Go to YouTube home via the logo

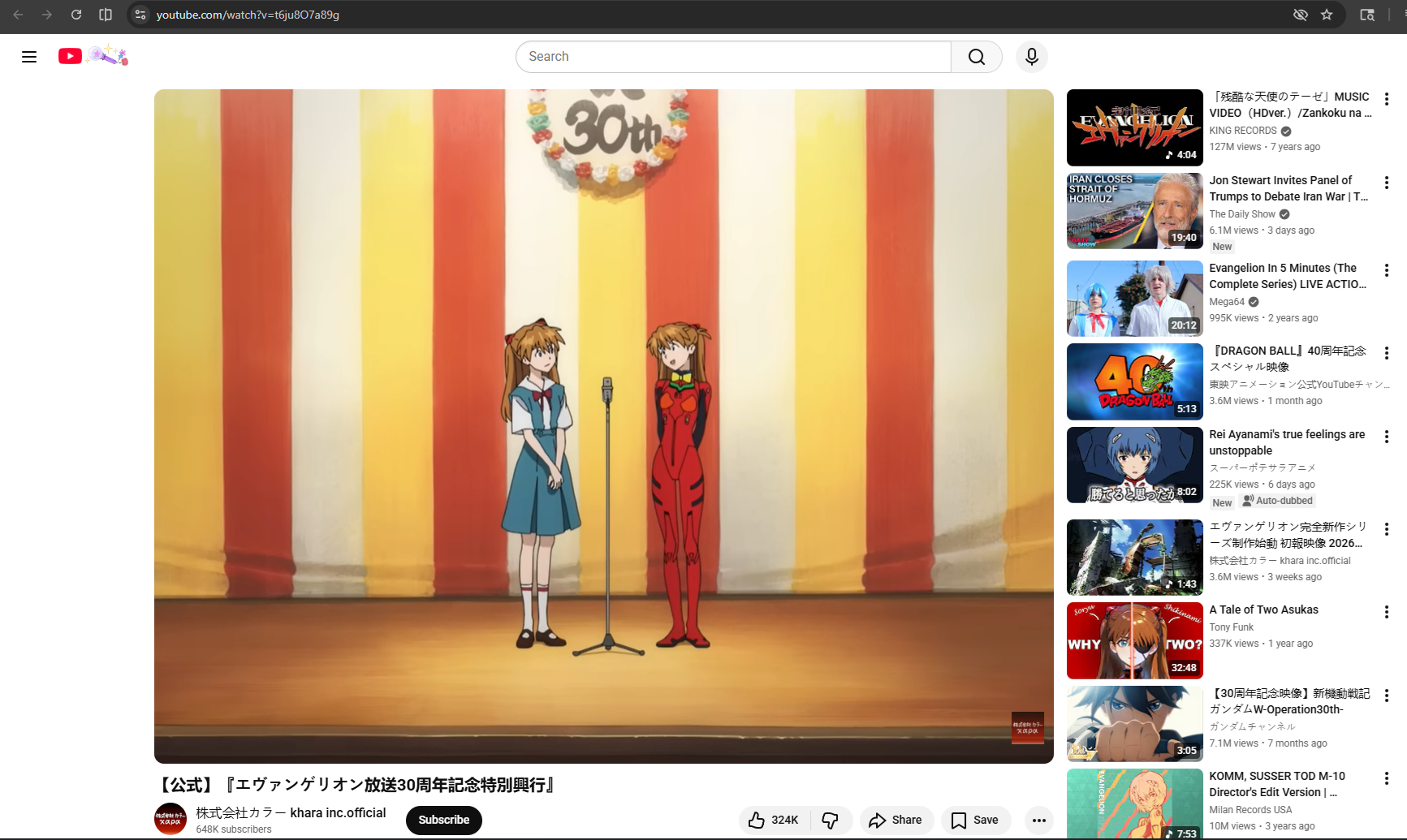pyautogui.click(x=93, y=56)
